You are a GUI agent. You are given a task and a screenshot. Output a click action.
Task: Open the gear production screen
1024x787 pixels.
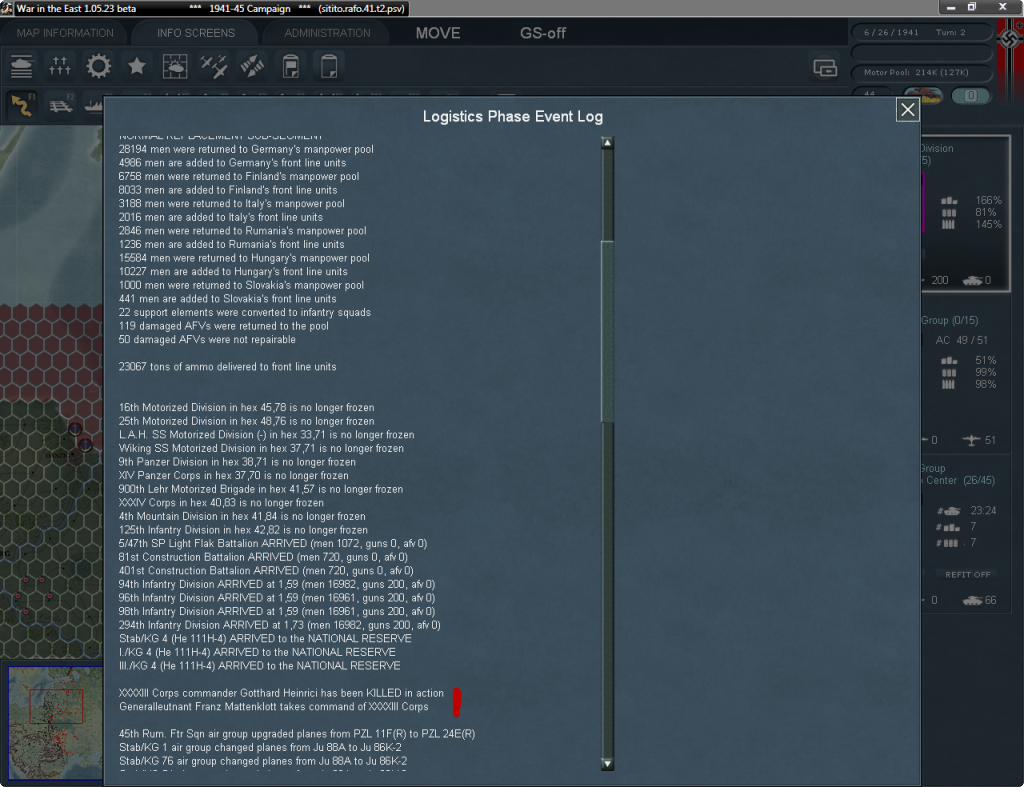99,67
